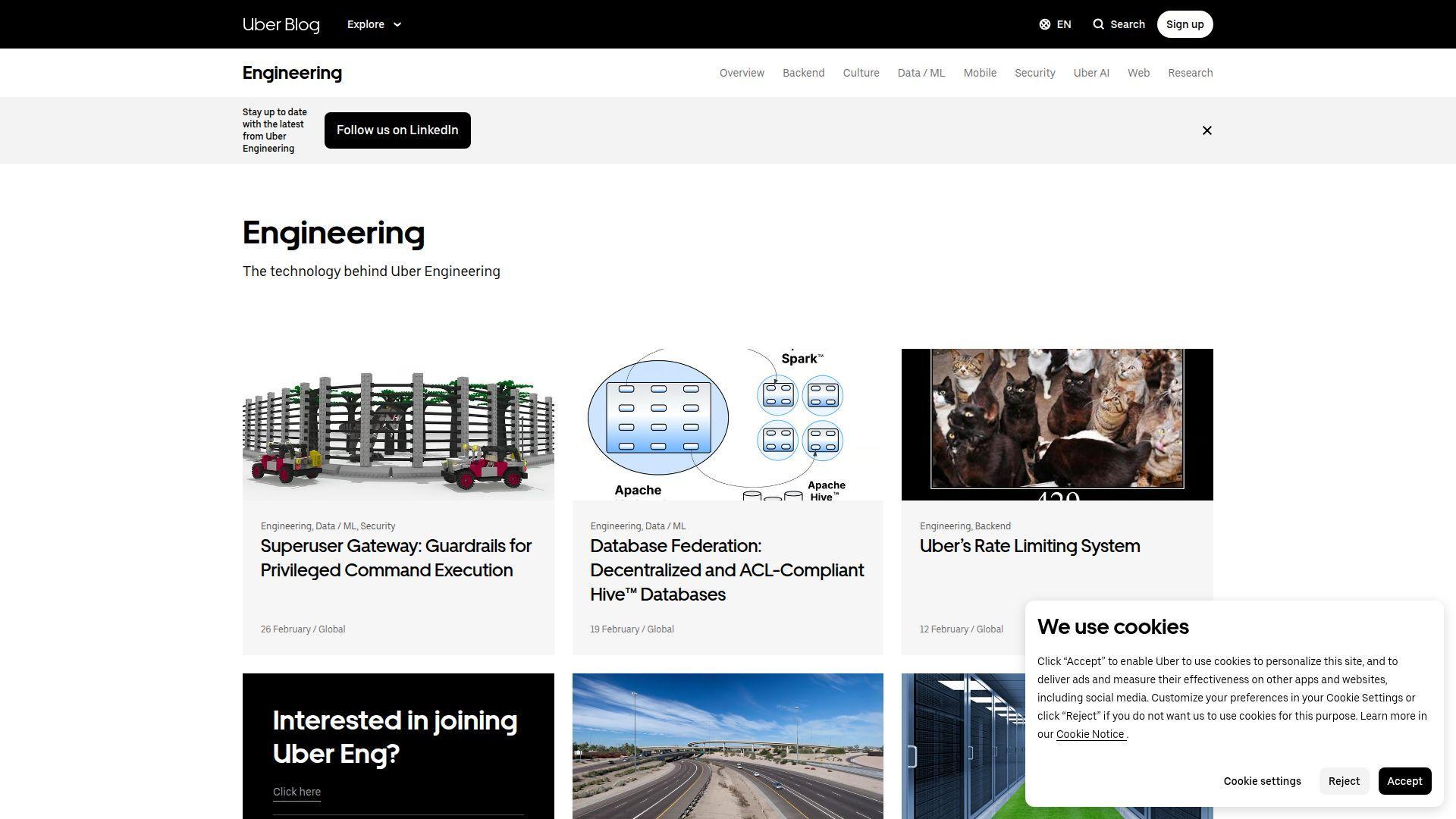Click the Uber Blog logo
This screenshot has width=1456, height=819.
pyautogui.click(x=281, y=24)
